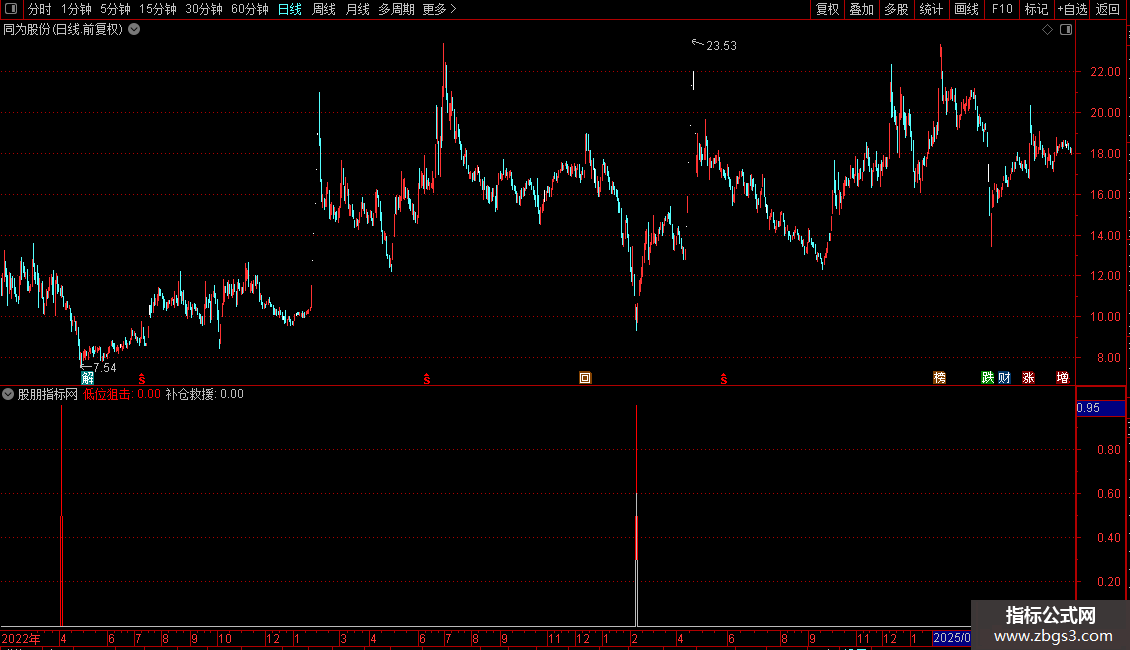Image resolution: width=1130 pixels, height=650 pixels.
Task: Click the S marker near June 2022
Action: pos(142,379)
